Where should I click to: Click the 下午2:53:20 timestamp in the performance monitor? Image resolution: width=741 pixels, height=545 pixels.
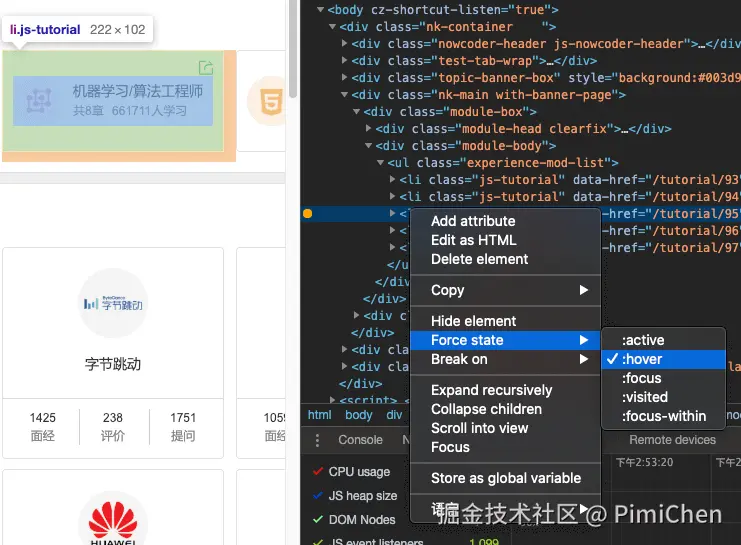click(x=644, y=462)
